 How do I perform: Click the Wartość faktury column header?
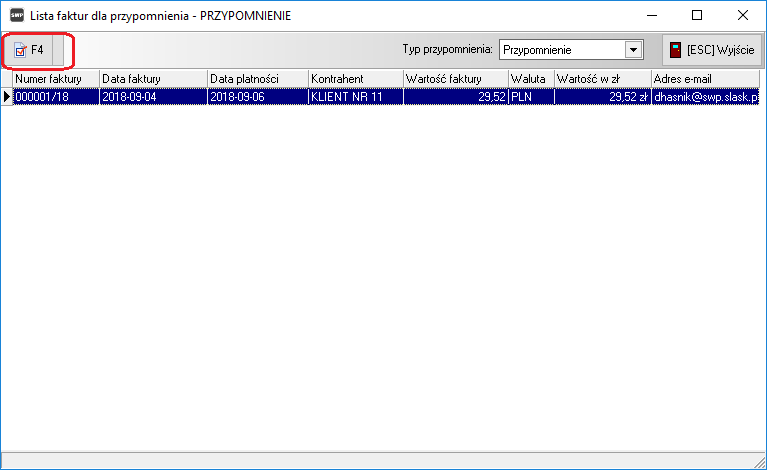(x=455, y=79)
